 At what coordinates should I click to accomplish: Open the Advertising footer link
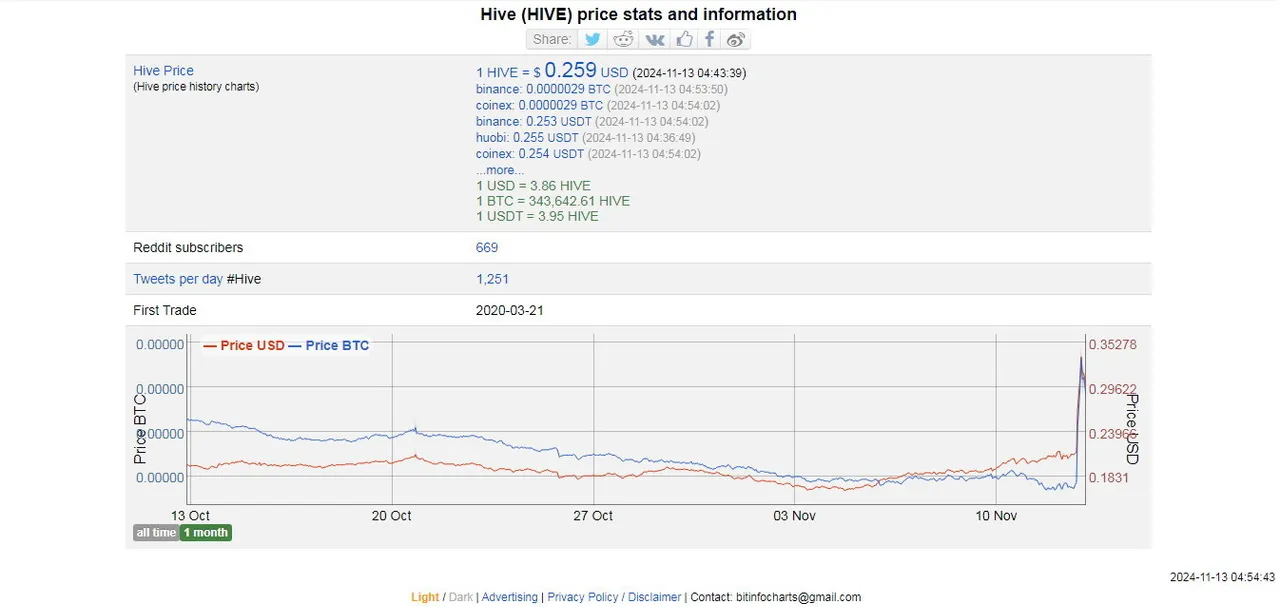[x=510, y=597]
